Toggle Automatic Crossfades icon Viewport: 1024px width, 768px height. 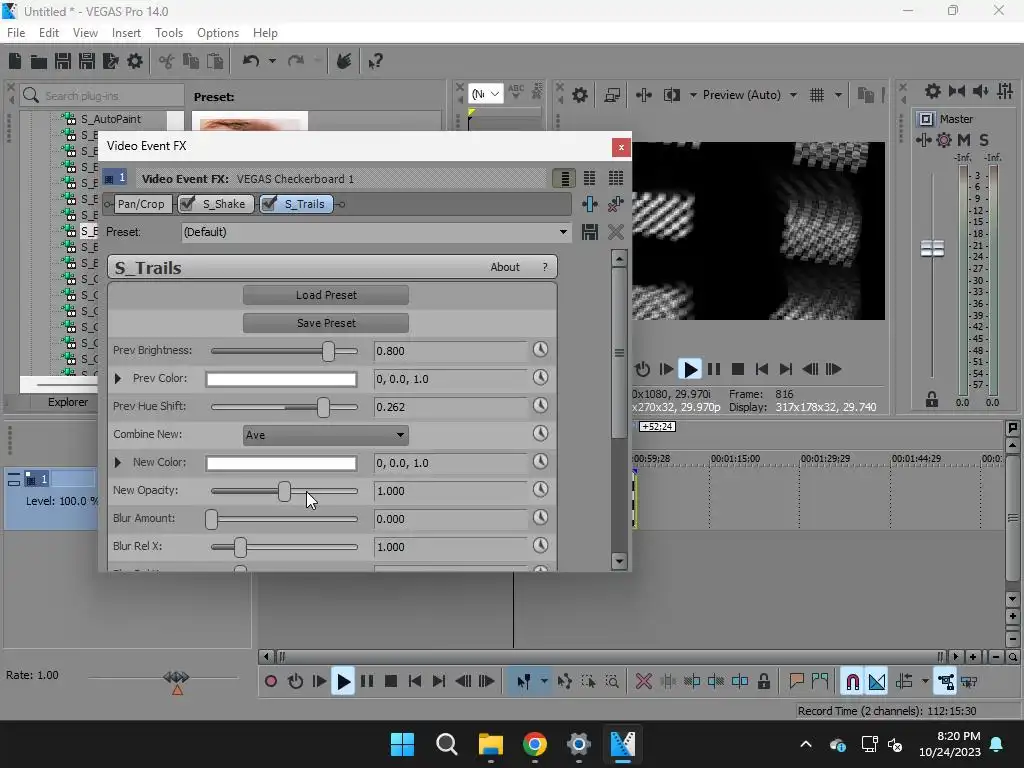876,681
